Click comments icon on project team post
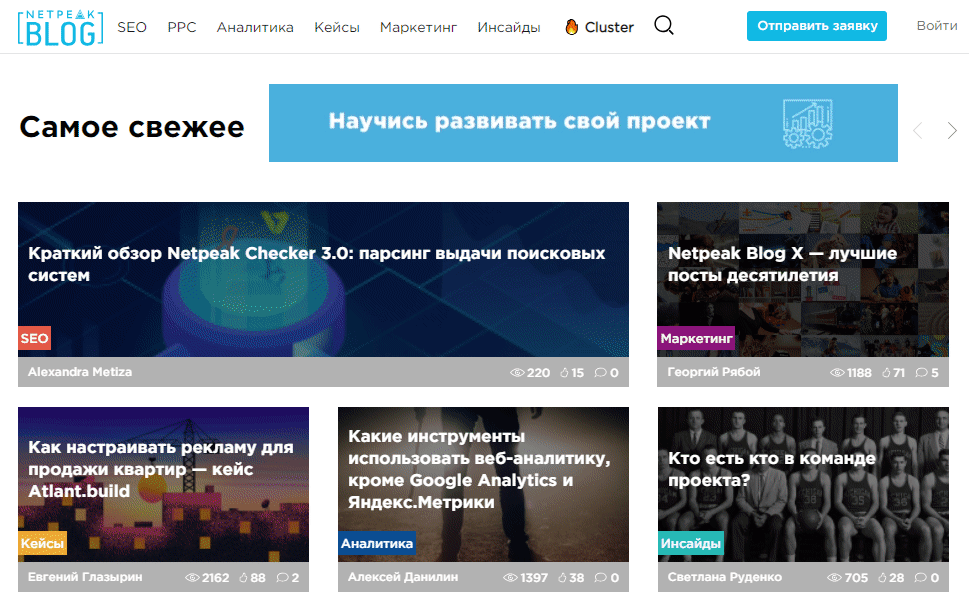Viewport: 969px width, 599px height. tap(921, 577)
